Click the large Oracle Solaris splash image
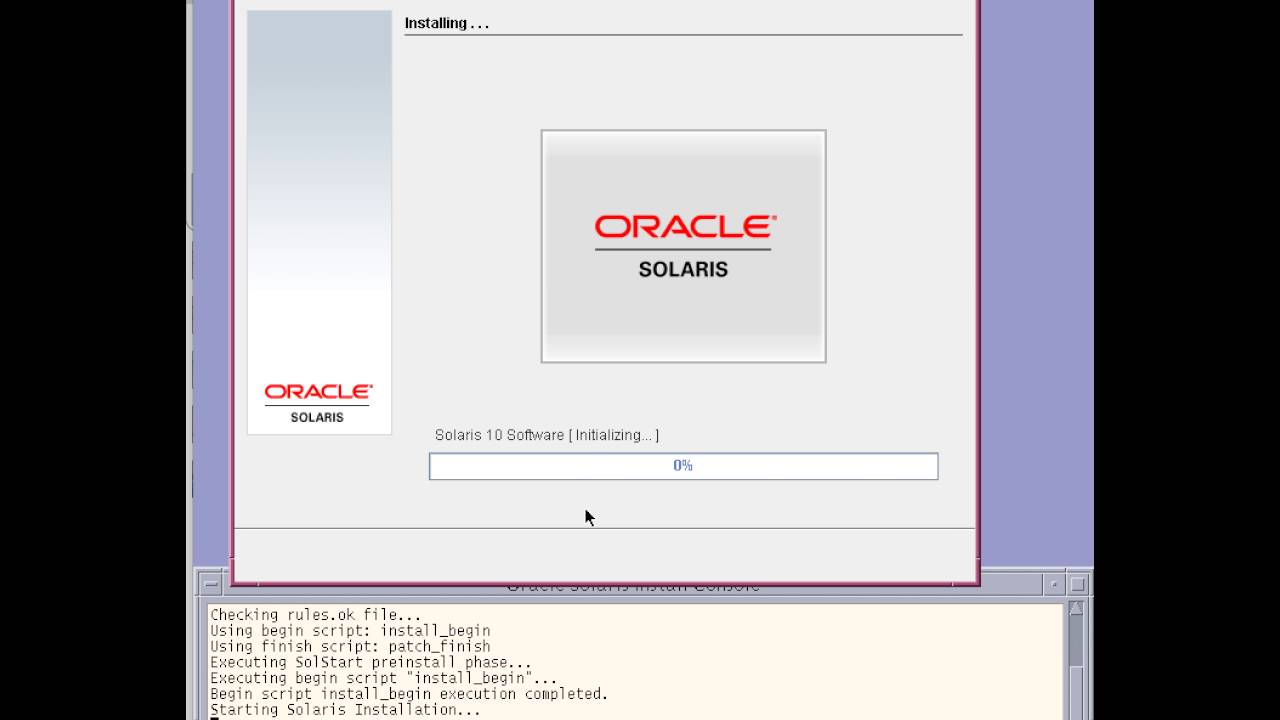The height and width of the screenshot is (720, 1280). [683, 246]
